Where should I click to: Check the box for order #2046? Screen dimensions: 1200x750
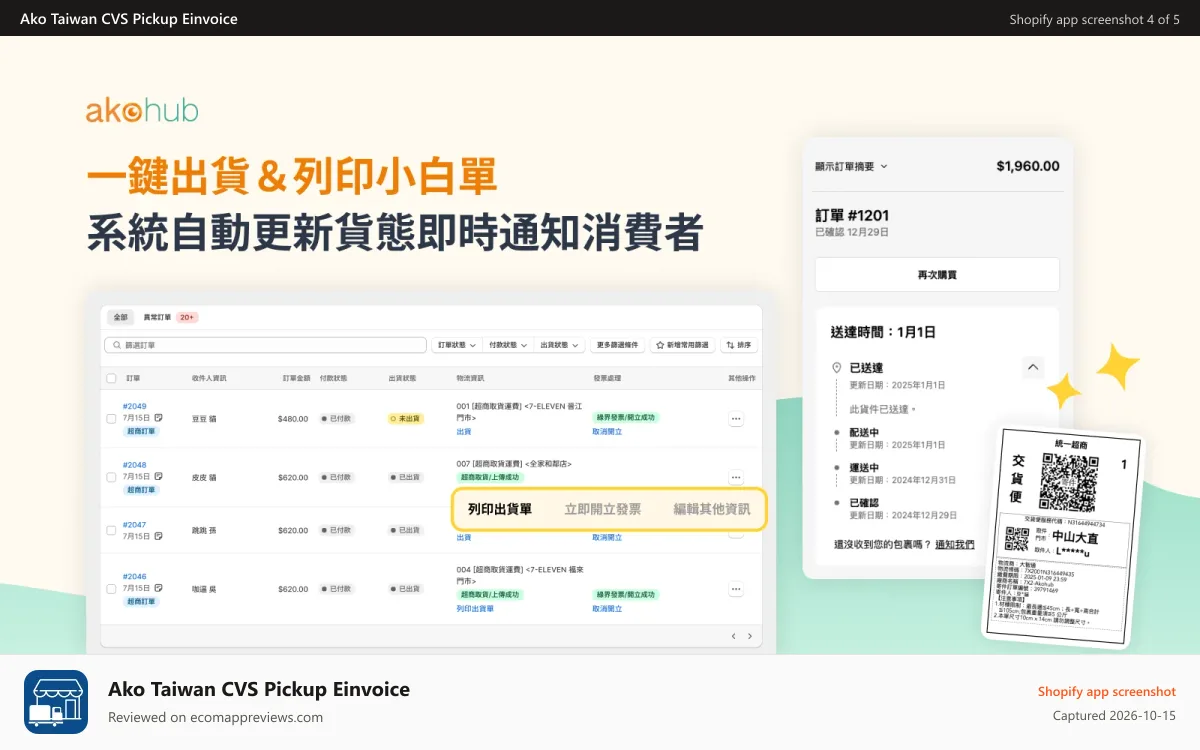point(111,589)
